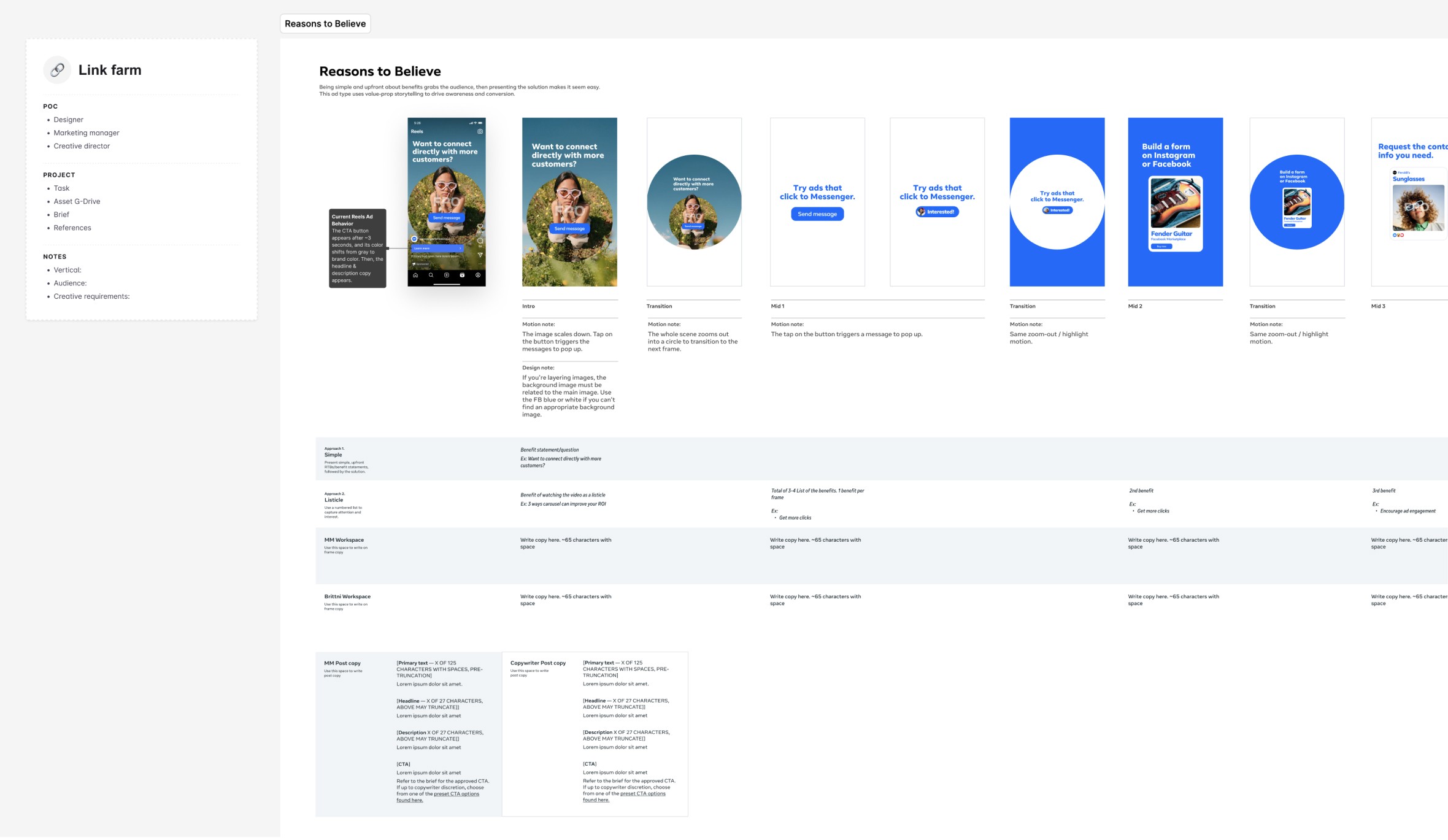Click Send message button in Mid 1 frame
Viewport: 1448px width, 840px height.
817,214
